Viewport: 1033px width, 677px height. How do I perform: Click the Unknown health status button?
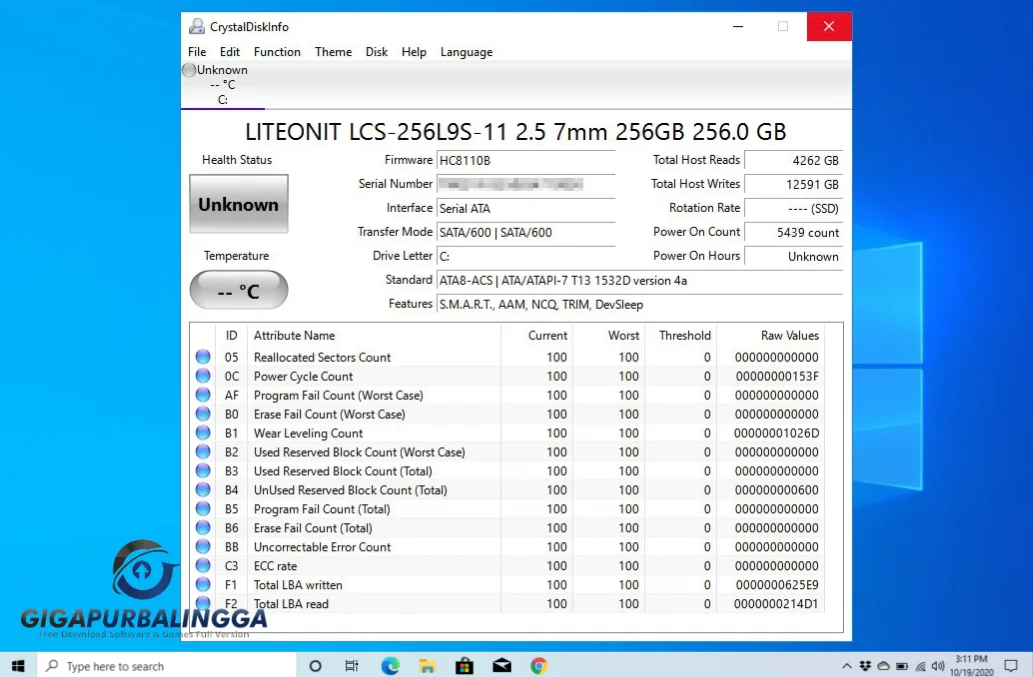[x=238, y=204]
